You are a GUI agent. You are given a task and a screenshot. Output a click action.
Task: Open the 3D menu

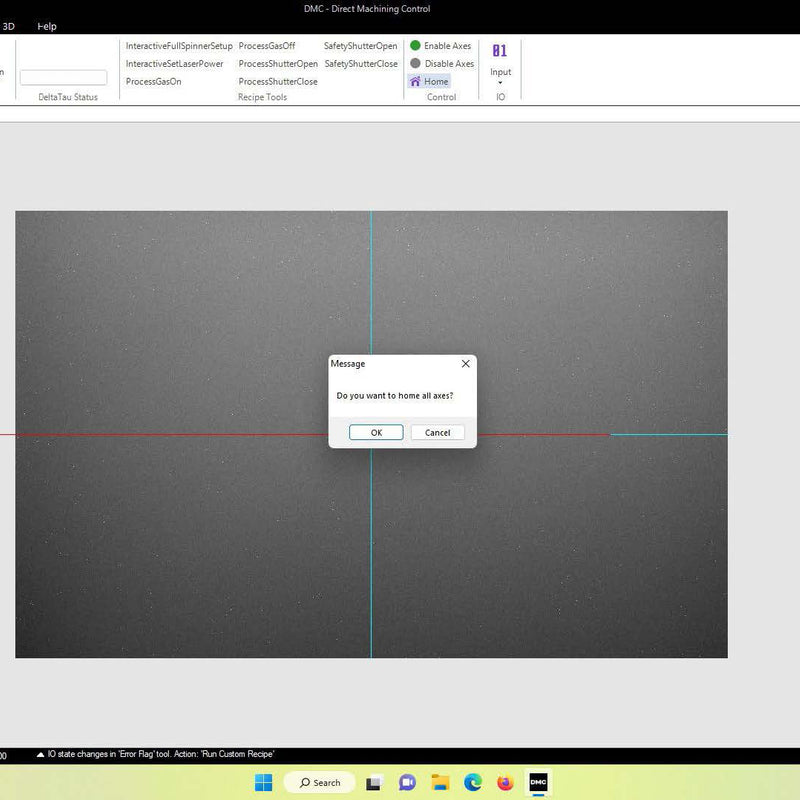coord(8,27)
